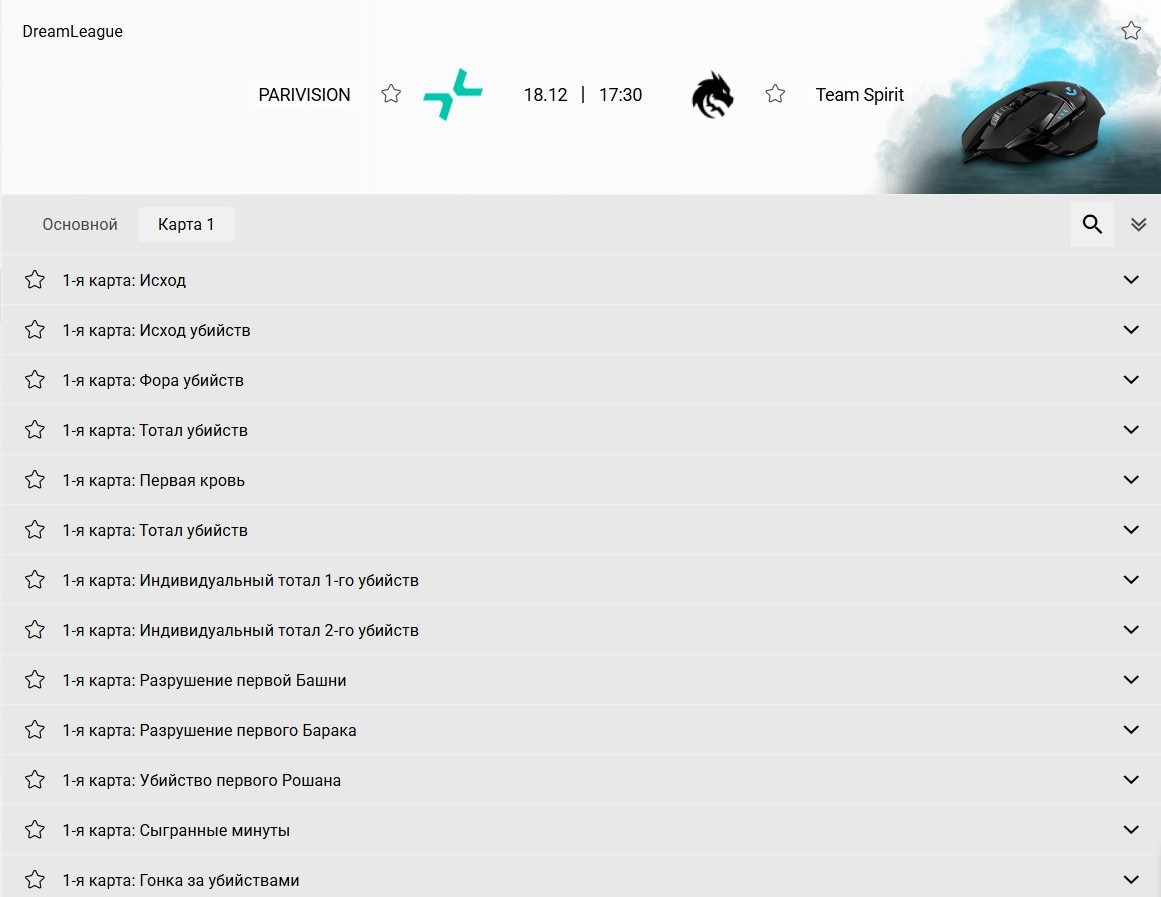This screenshot has height=897, width=1161.
Task: Click the Team Spirit dragon logo
Action: tap(712, 95)
